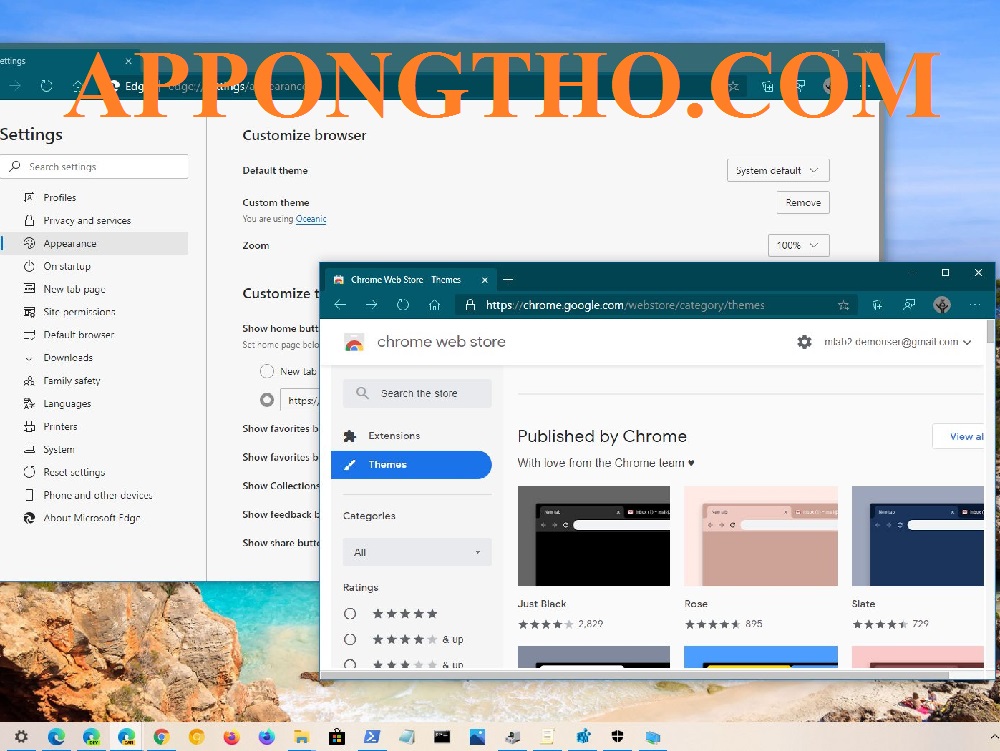Open the Categories All dropdown
The image size is (1000, 751).
[x=417, y=552]
